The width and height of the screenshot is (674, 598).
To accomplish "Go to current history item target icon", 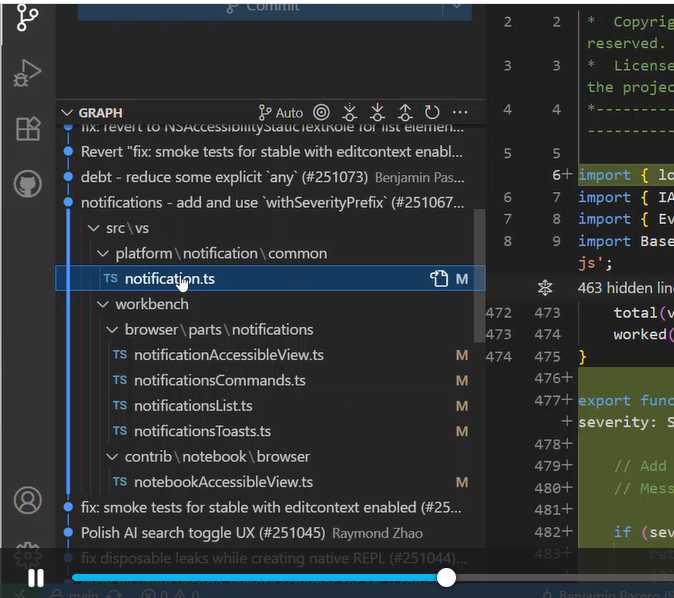I will 322,113.
